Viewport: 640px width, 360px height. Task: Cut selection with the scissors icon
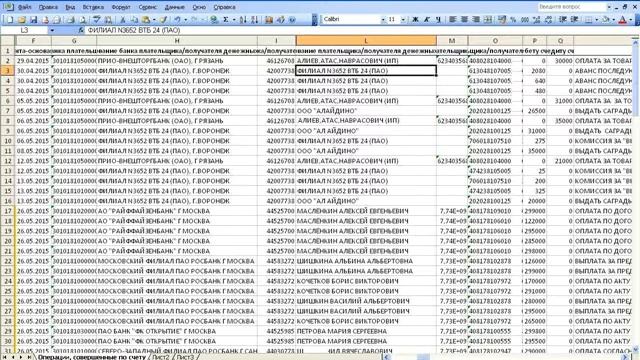click(122, 20)
